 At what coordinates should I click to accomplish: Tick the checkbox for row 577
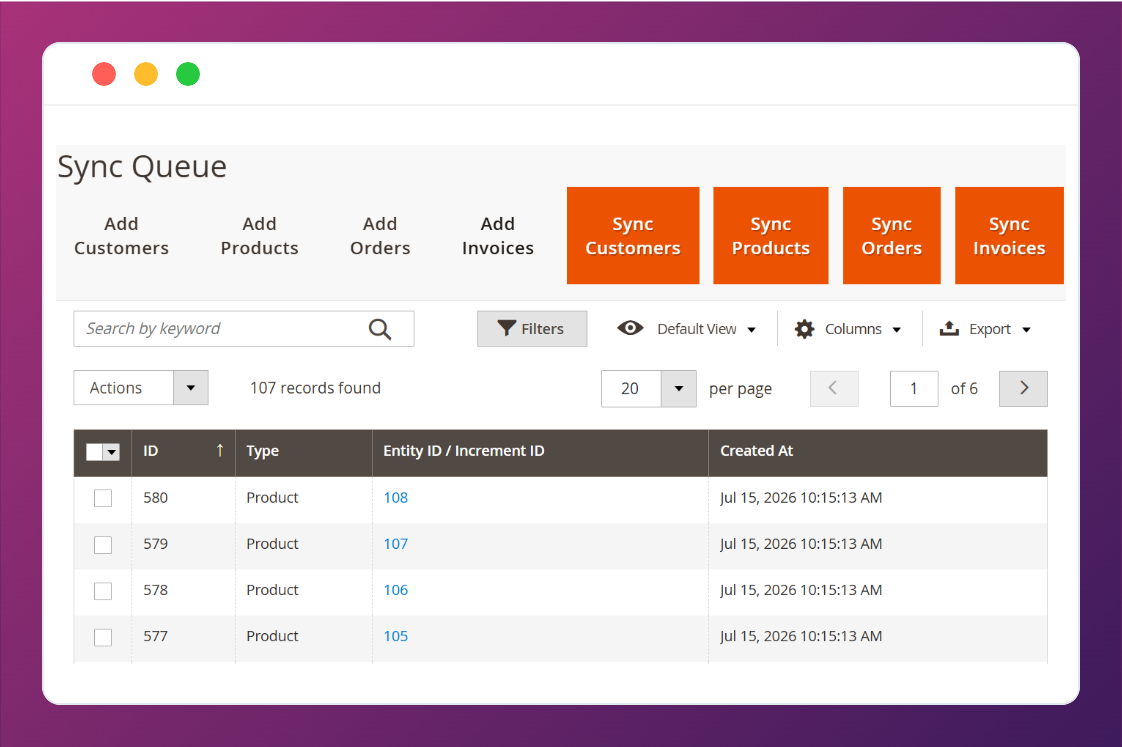(x=103, y=637)
